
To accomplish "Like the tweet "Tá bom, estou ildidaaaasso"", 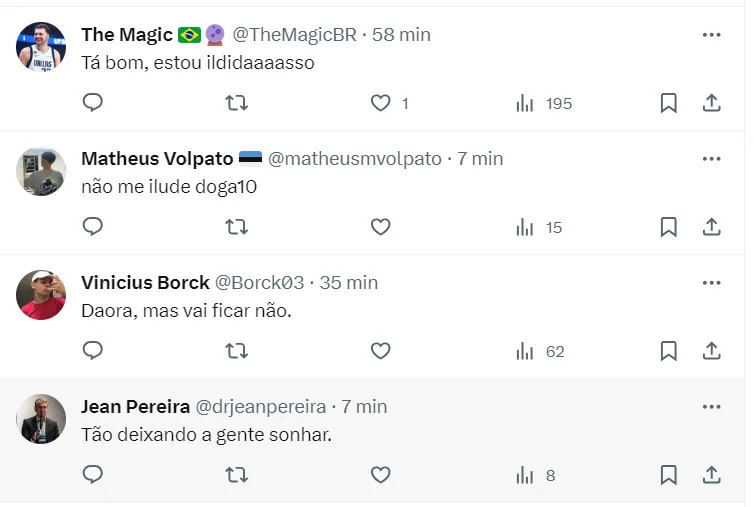I will pyautogui.click(x=380, y=103).
